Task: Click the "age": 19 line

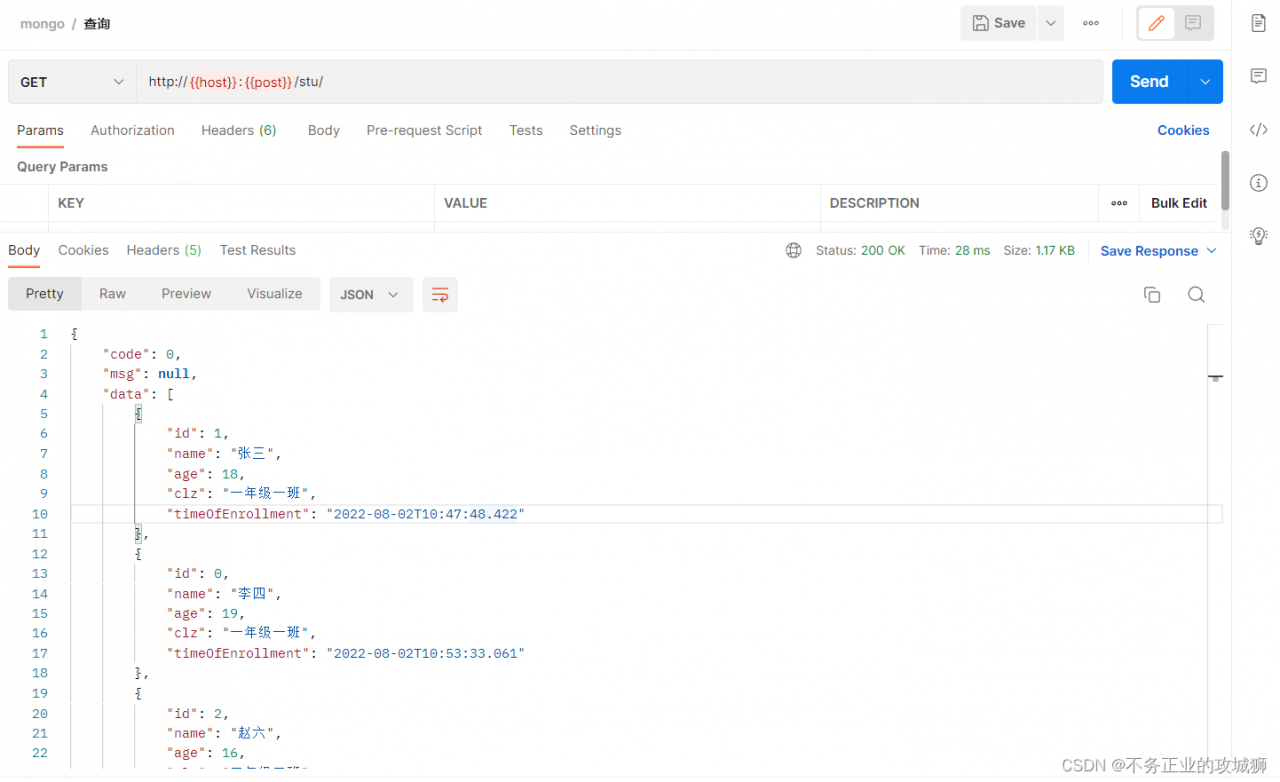Action: (206, 614)
